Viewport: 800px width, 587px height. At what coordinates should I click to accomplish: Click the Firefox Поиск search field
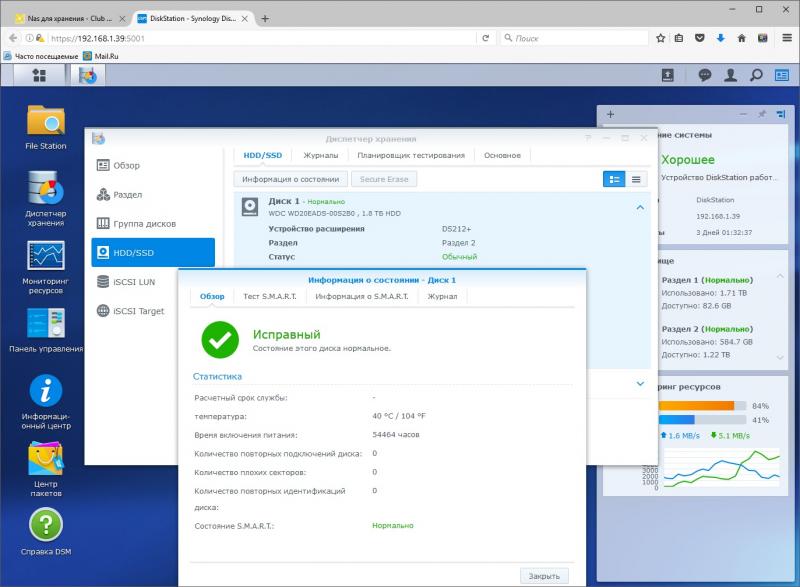click(x=574, y=38)
